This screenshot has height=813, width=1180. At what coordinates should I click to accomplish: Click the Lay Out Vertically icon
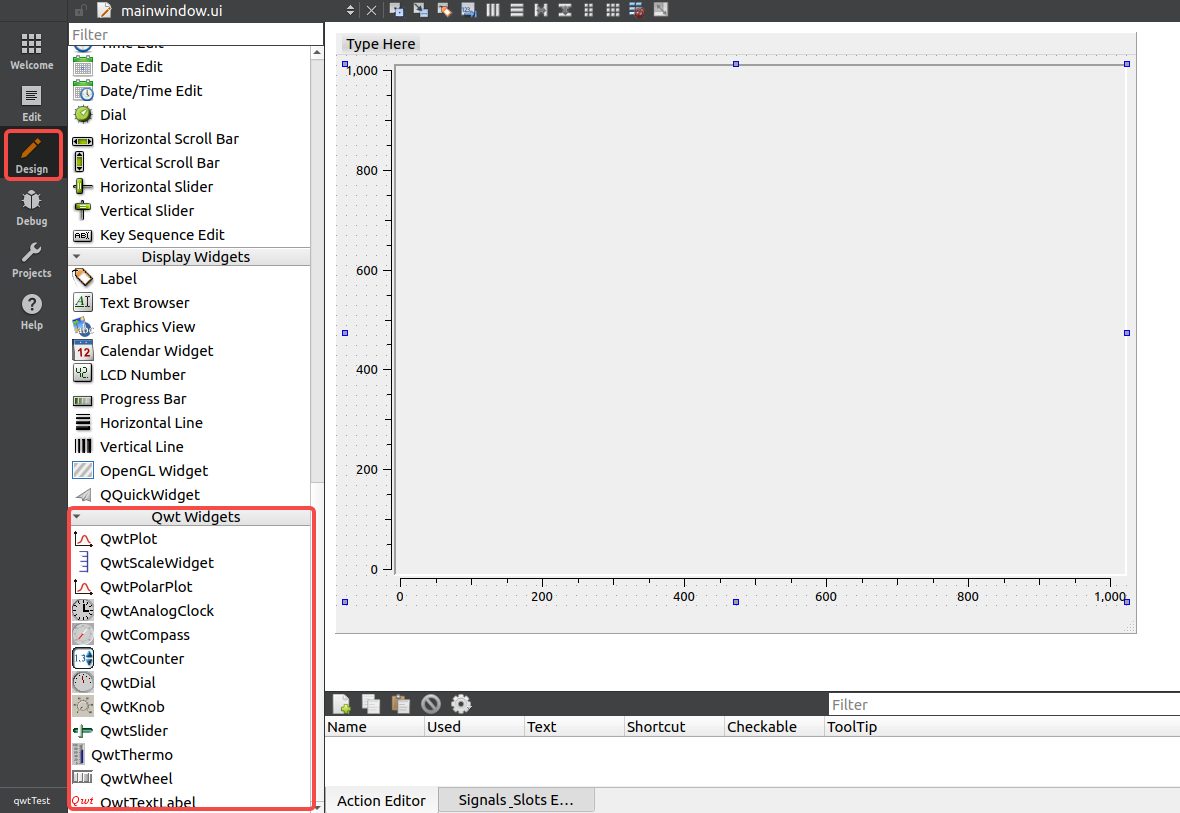(516, 10)
